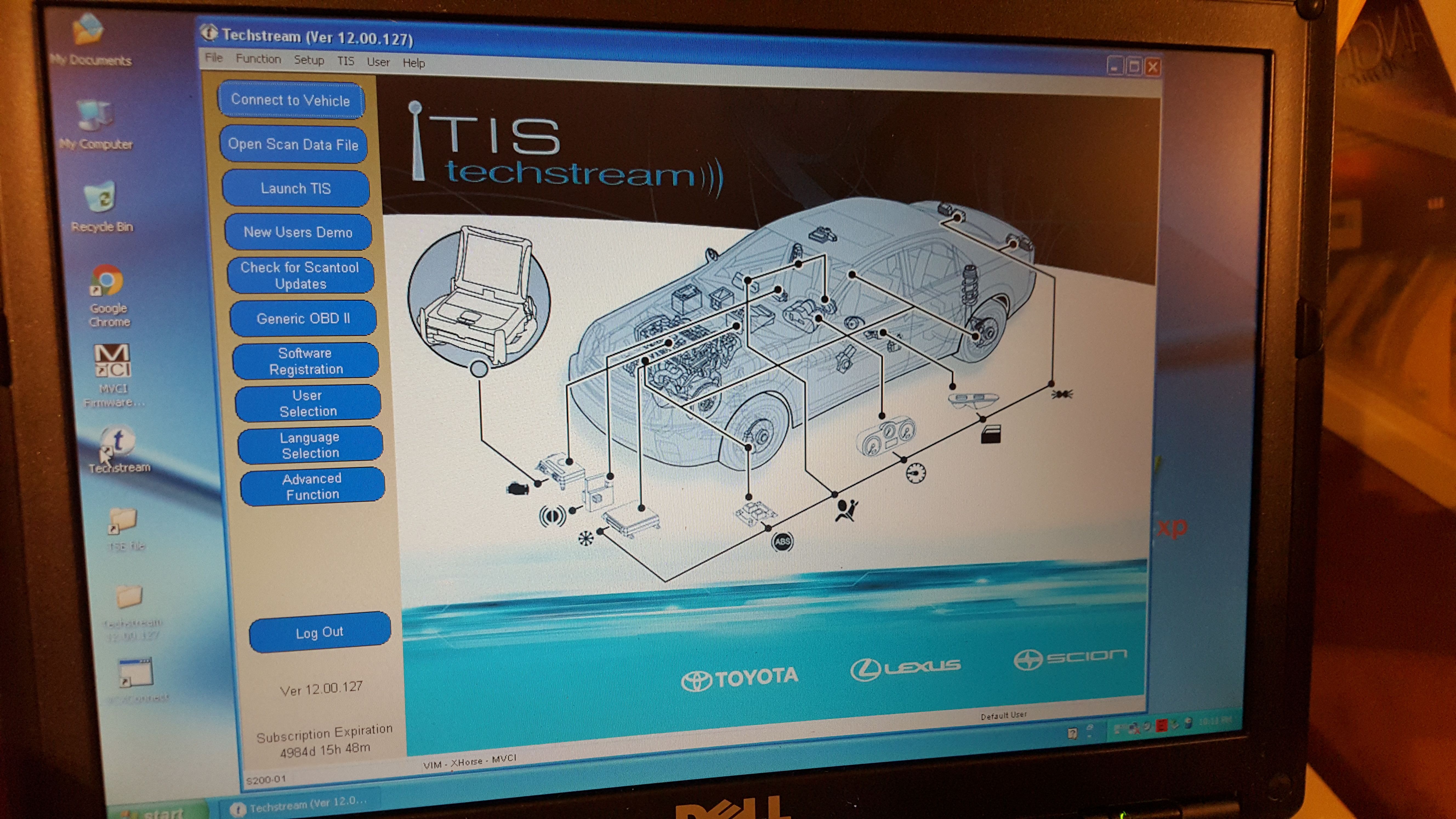Click '4984d 15h 48m' expiration value

point(325,750)
